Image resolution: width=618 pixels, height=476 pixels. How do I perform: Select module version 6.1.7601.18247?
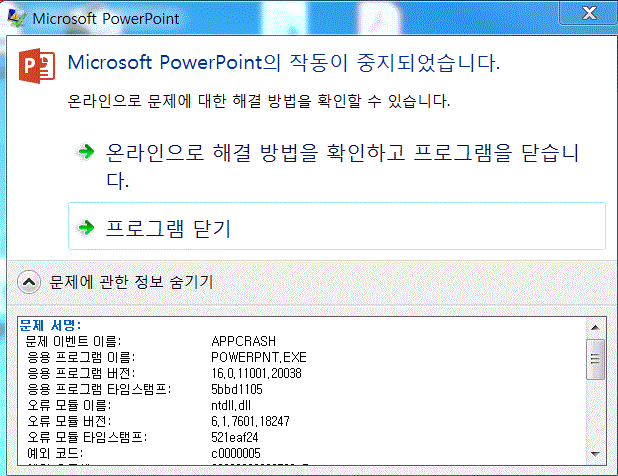(x=250, y=422)
